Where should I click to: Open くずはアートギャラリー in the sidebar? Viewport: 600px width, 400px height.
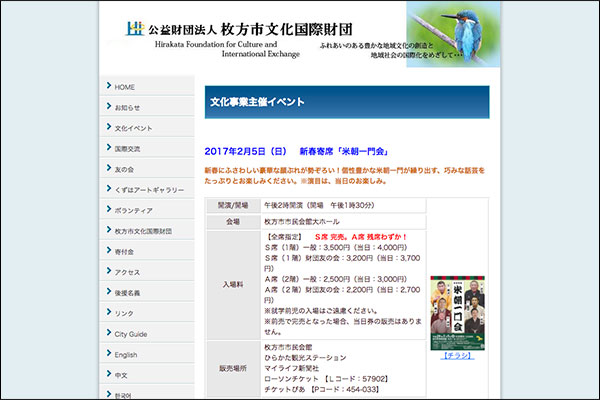tap(148, 189)
